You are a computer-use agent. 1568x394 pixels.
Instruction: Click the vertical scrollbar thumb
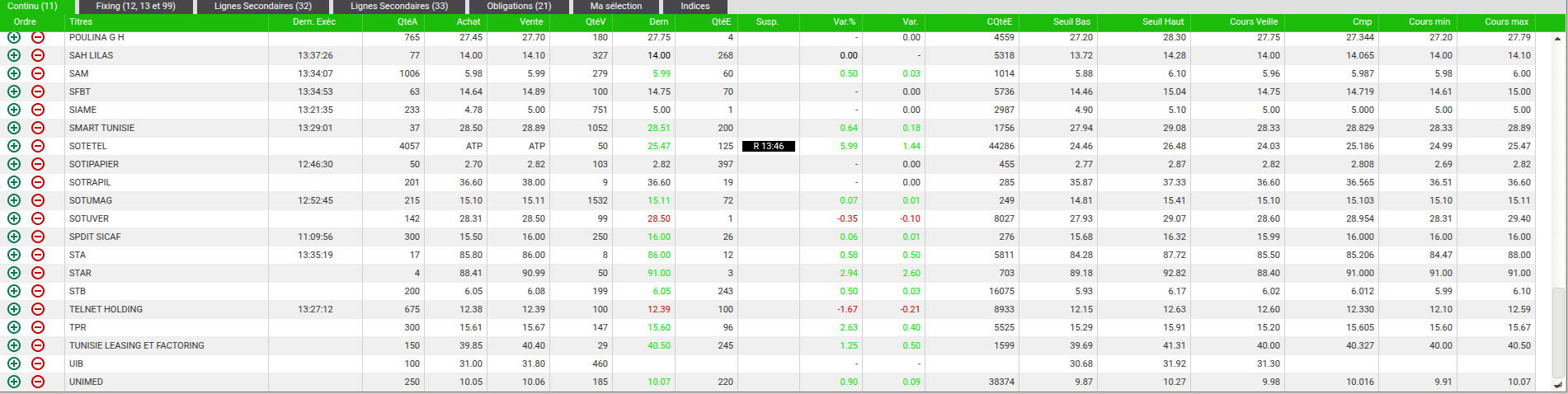pos(1558,331)
